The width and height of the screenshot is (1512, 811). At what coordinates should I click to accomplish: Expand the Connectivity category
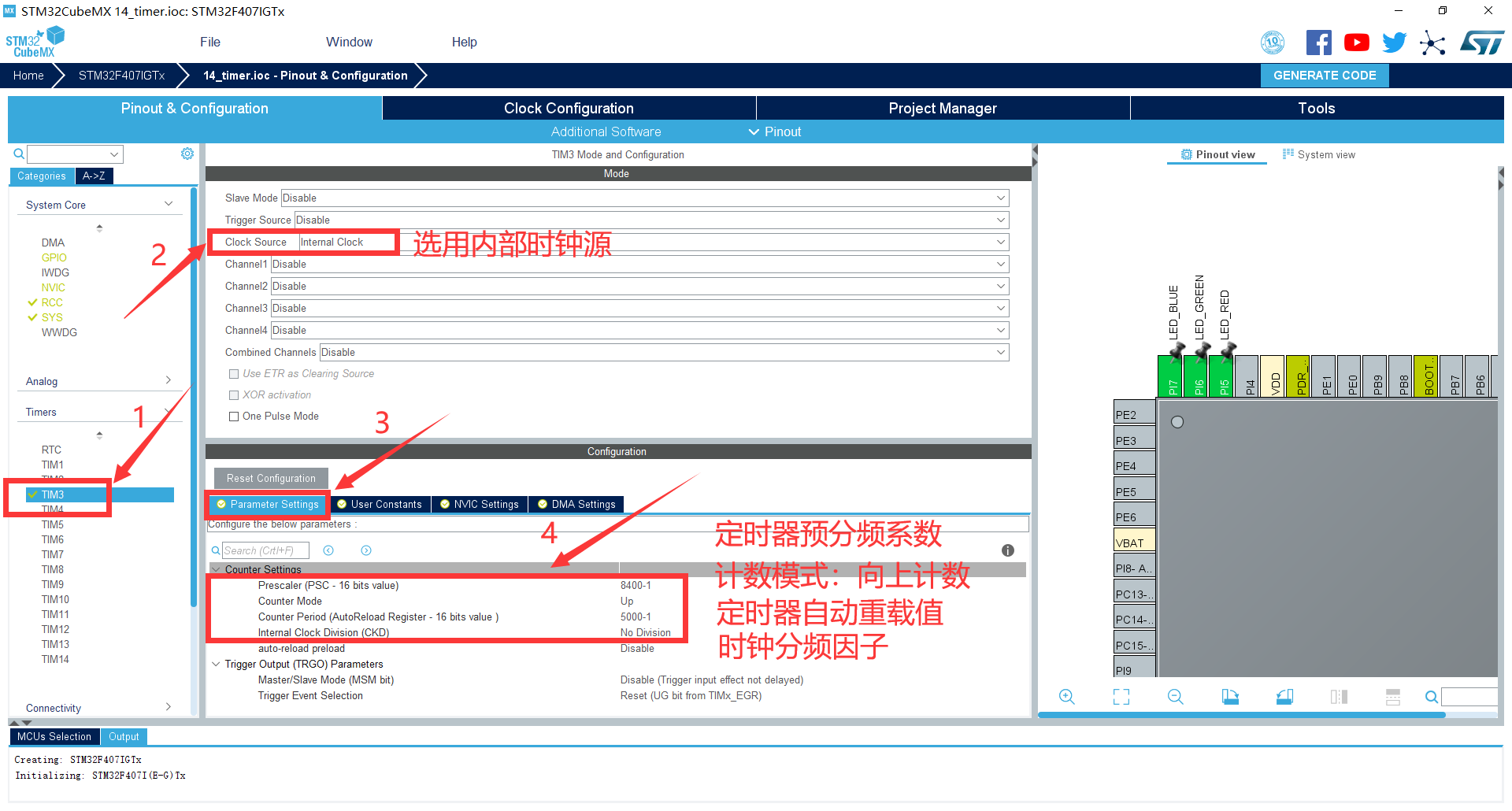98,708
